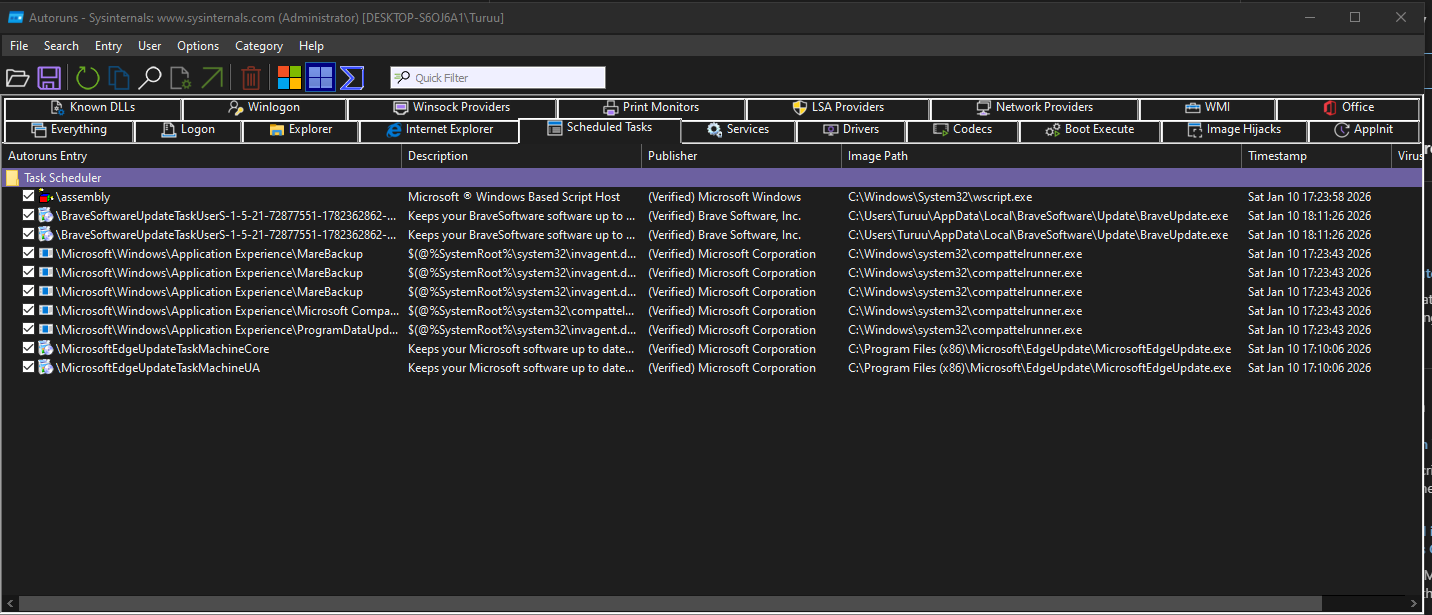
Task: Click the Save floppy disk icon
Action: tap(49, 78)
